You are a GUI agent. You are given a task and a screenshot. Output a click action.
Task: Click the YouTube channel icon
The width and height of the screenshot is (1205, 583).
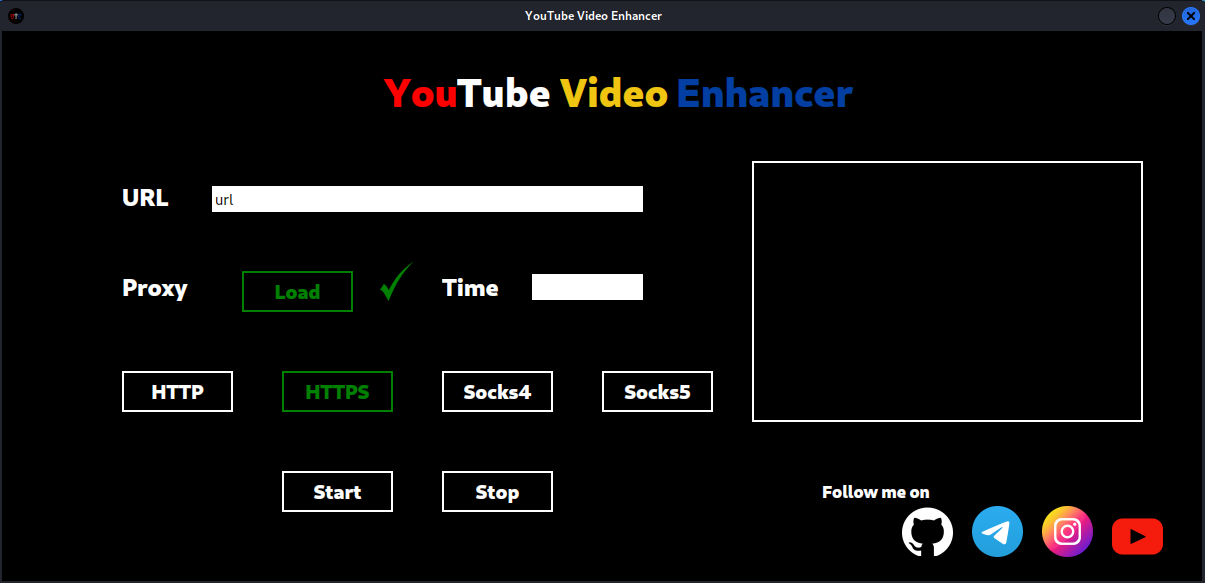[x=1137, y=535]
